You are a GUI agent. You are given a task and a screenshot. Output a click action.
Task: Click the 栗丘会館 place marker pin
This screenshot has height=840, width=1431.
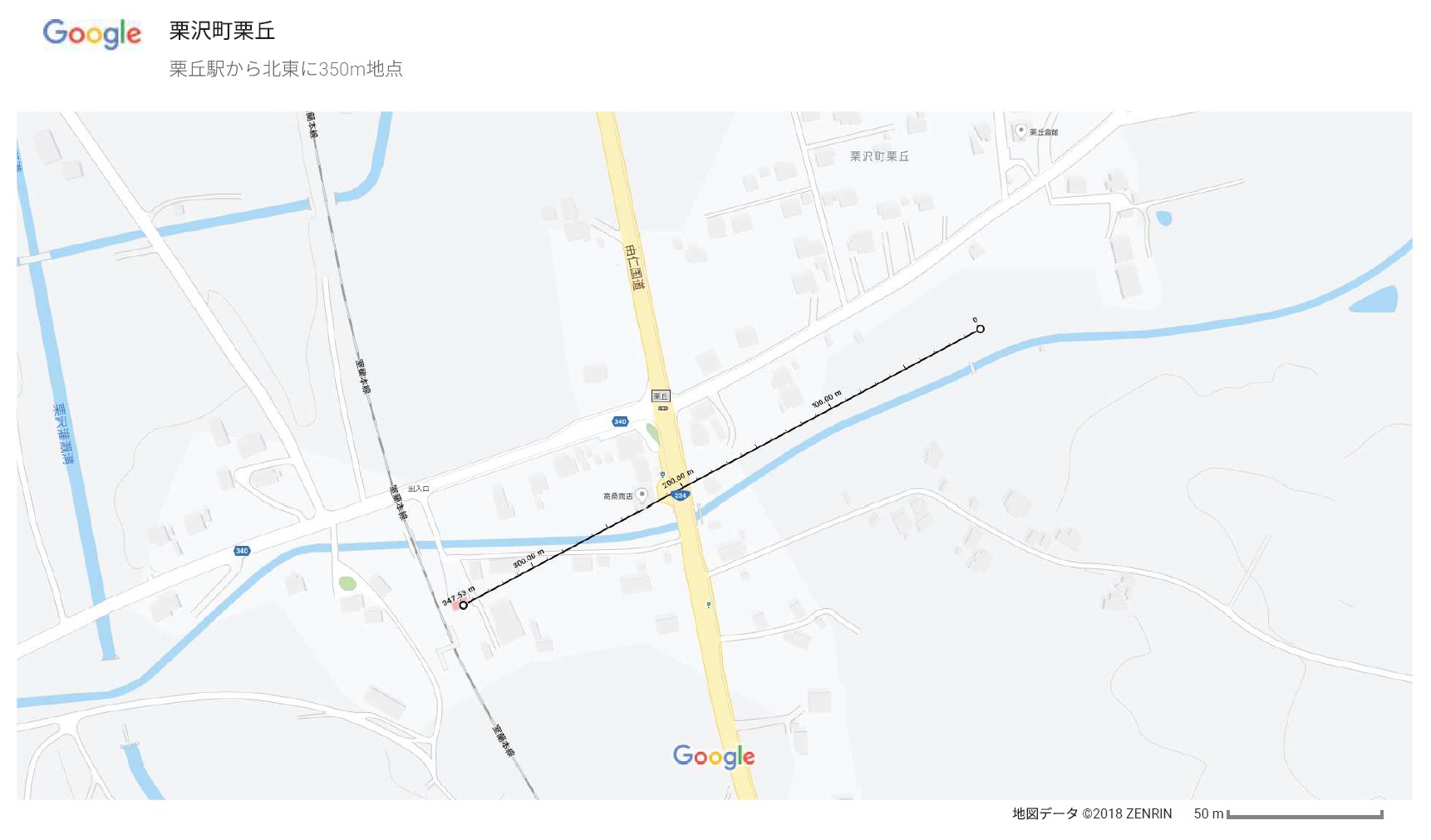click(x=1020, y=130)
